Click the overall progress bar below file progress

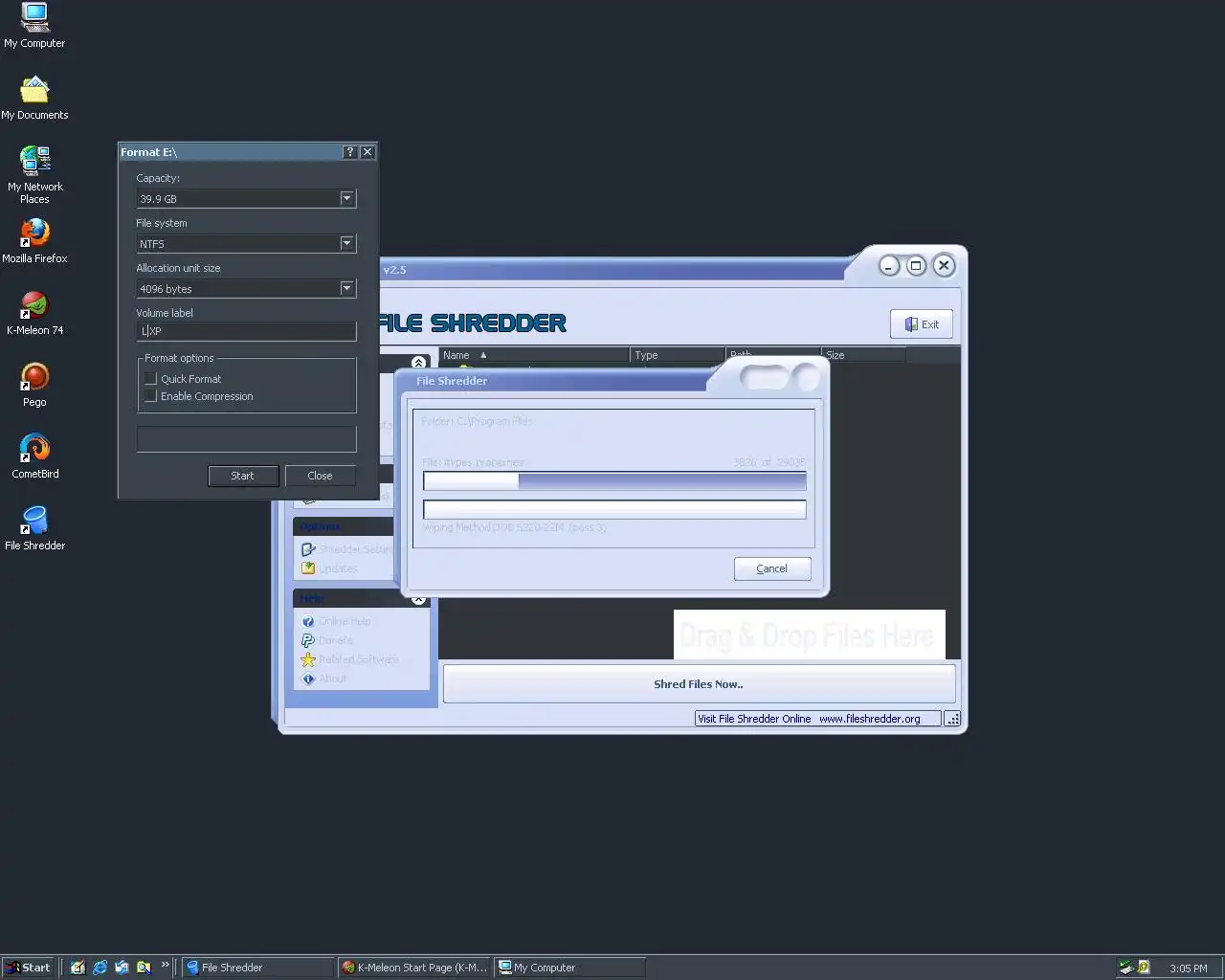[x=614, y=509]
